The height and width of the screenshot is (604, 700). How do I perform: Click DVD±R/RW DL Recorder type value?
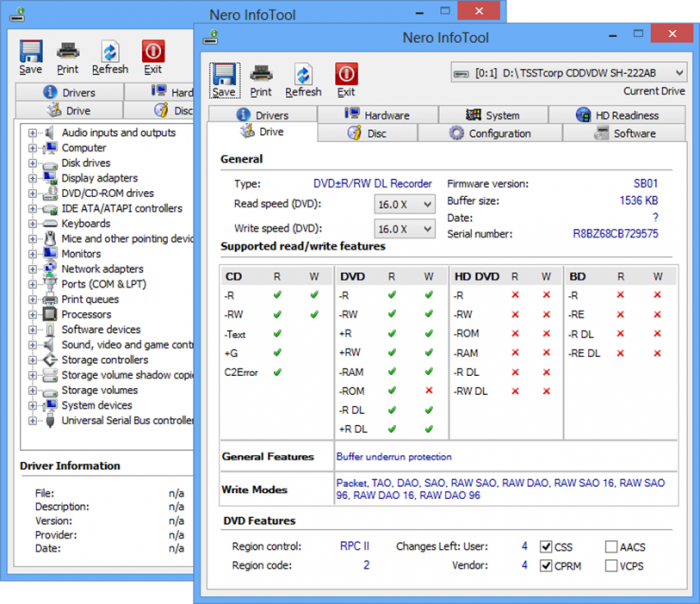(x=372, y=183)
